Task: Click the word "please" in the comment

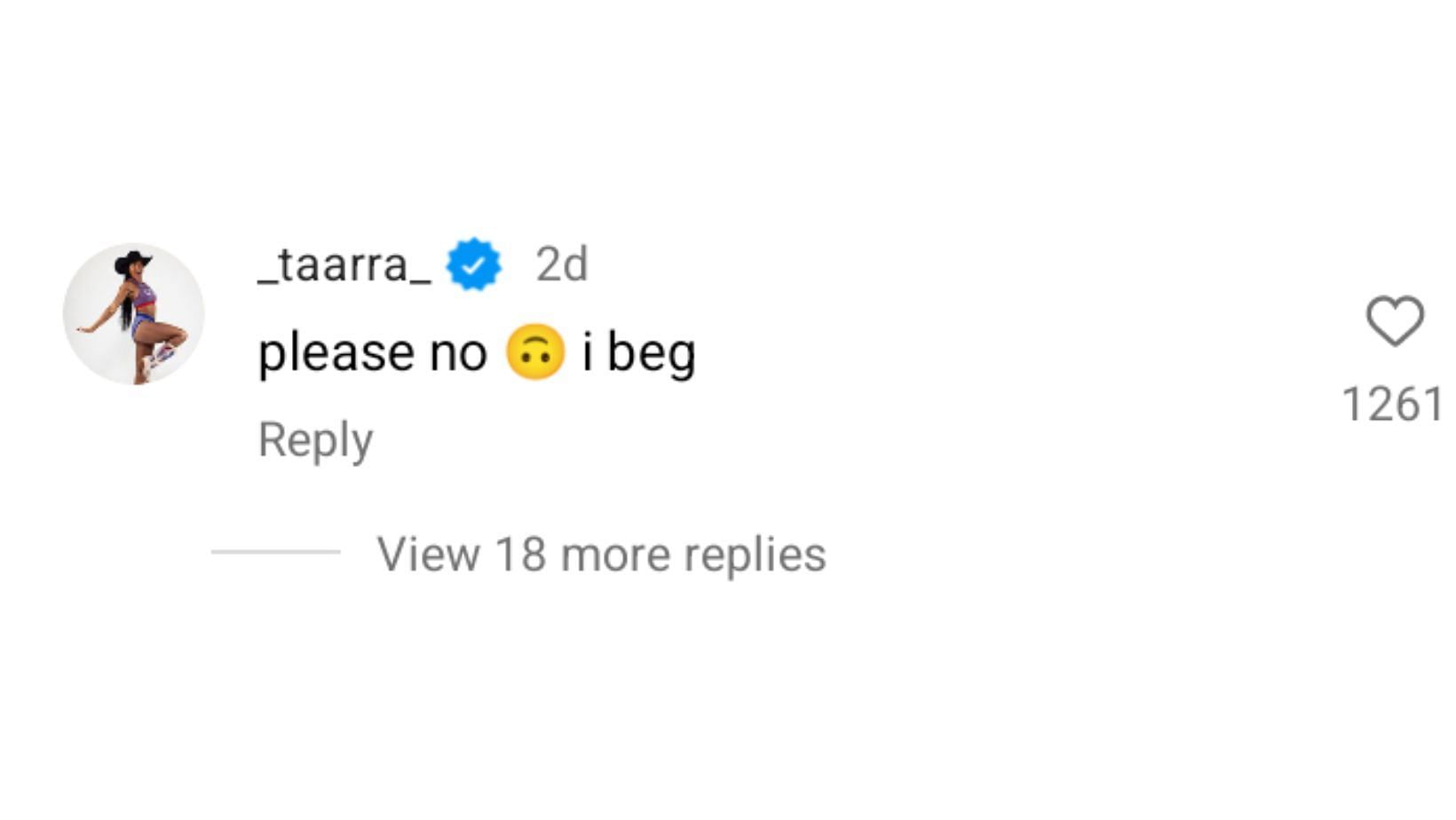Action: click(336, 353)
